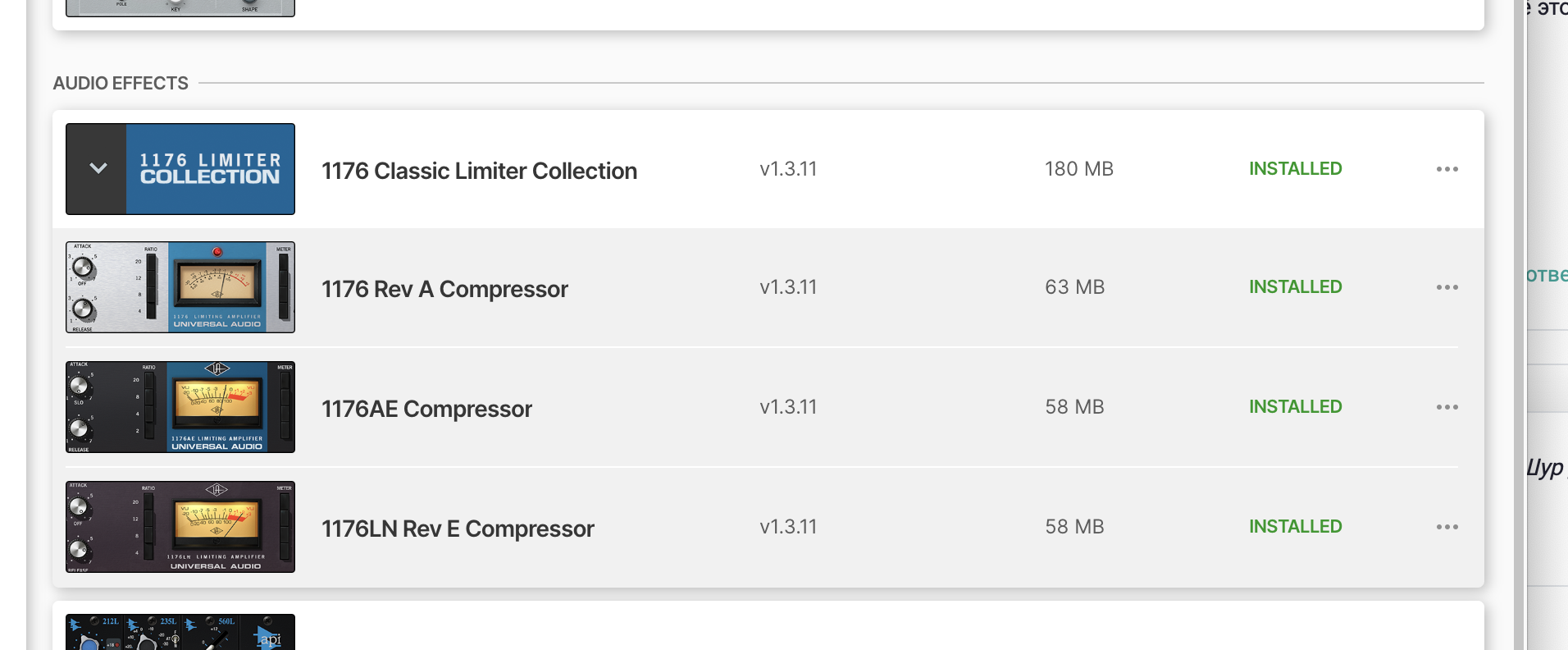1568x650 pixels.
Task: Select the 1176 Rev A Compressor name
Action: coord(444,289)
